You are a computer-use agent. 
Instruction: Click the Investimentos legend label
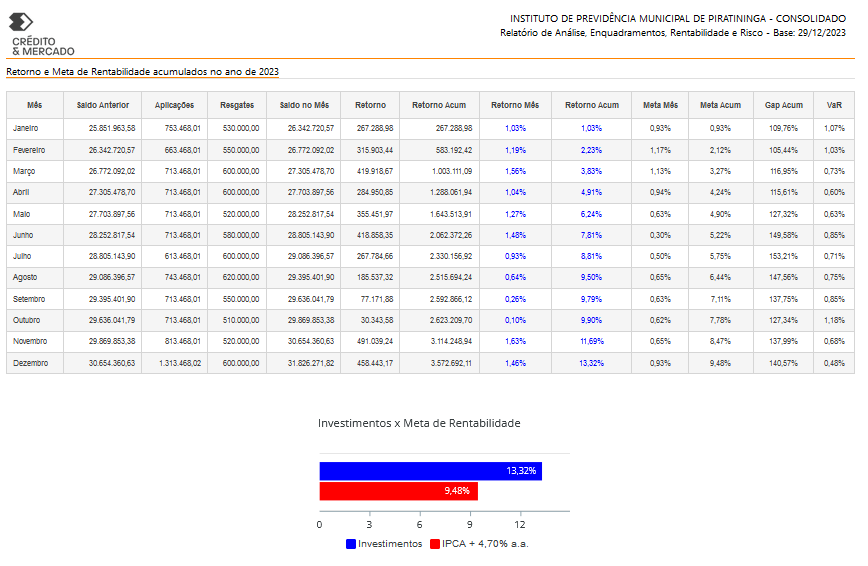390,544
